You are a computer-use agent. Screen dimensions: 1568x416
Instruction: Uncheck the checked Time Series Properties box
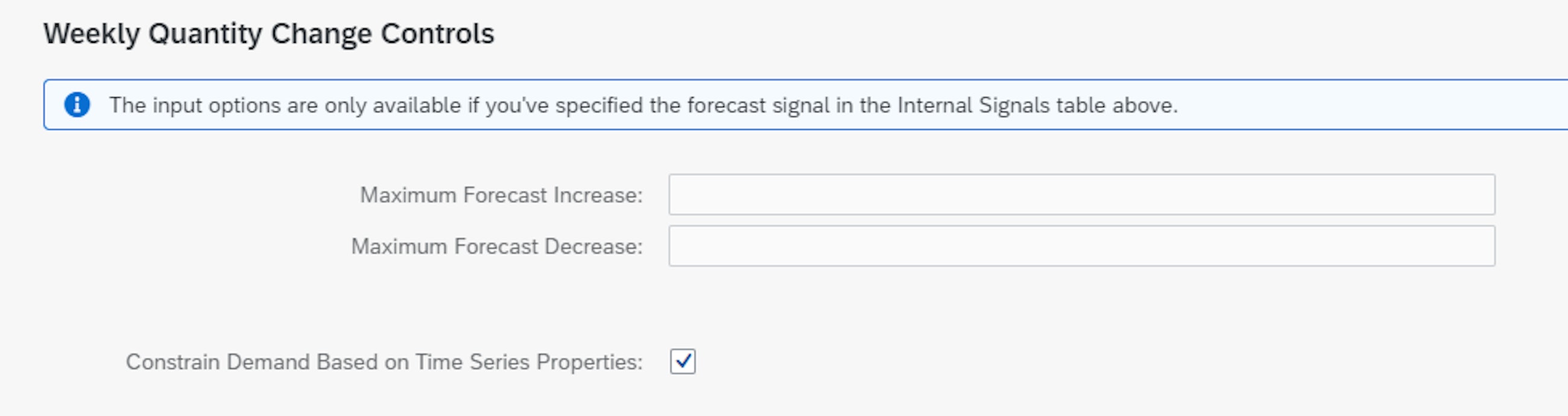click(682, 362)
